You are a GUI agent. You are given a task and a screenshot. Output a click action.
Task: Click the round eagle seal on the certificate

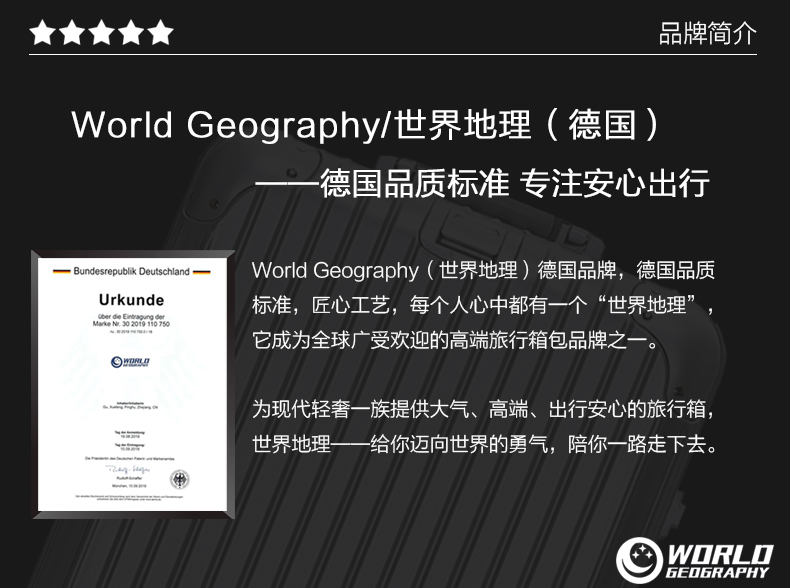click(179, 479)
